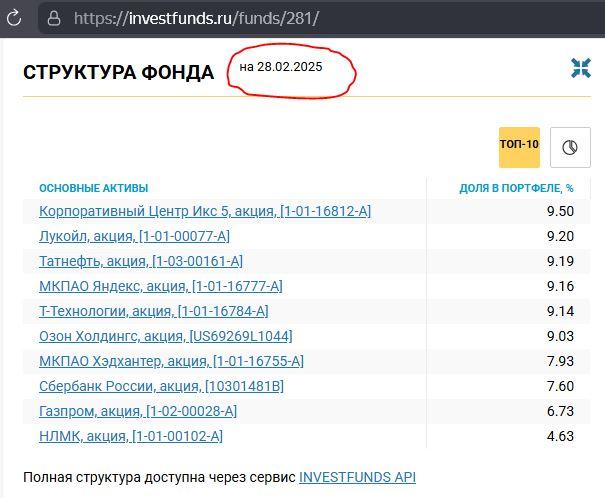Click the ОСНОВНЫЕ АКТИВЫ column header
Screen dimensions: 605x498
coord(93,188)
